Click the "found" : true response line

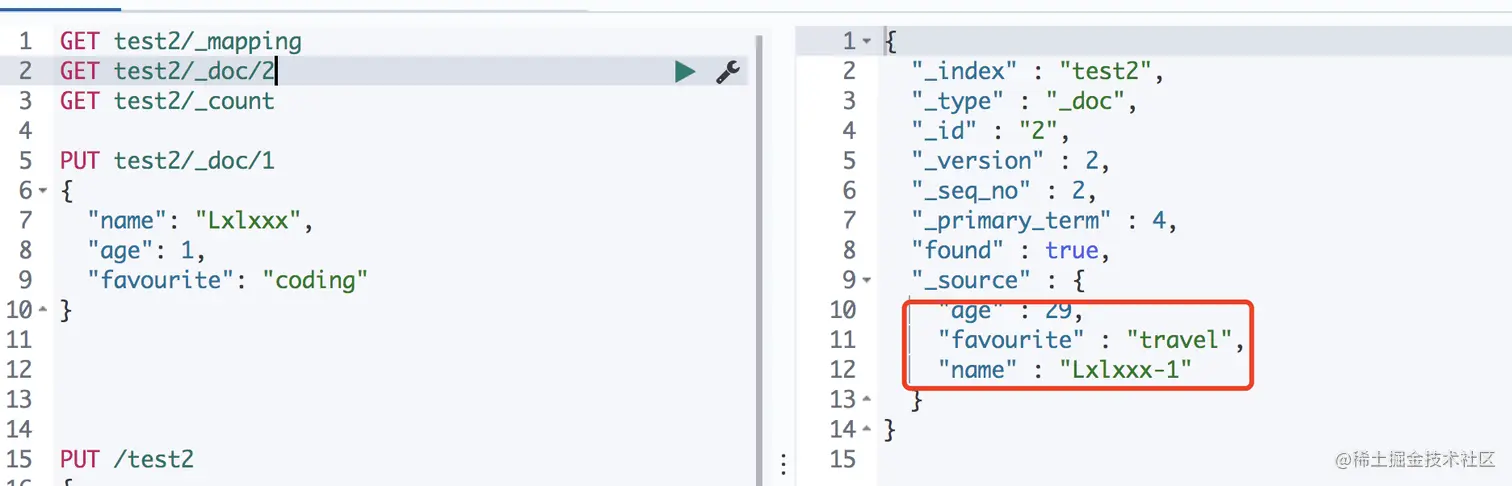pos(1011,250)
